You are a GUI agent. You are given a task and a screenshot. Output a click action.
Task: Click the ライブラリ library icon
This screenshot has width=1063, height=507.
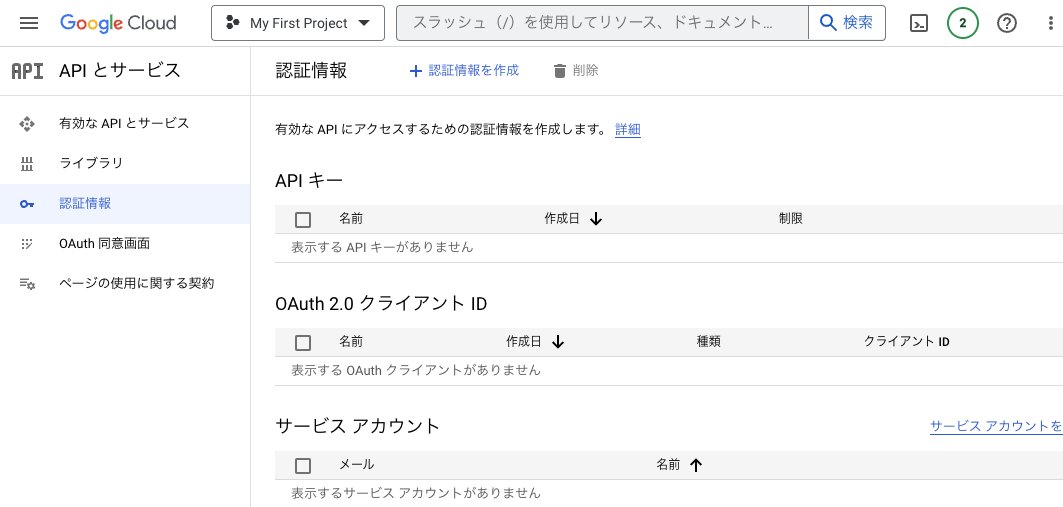pos(27,163)
